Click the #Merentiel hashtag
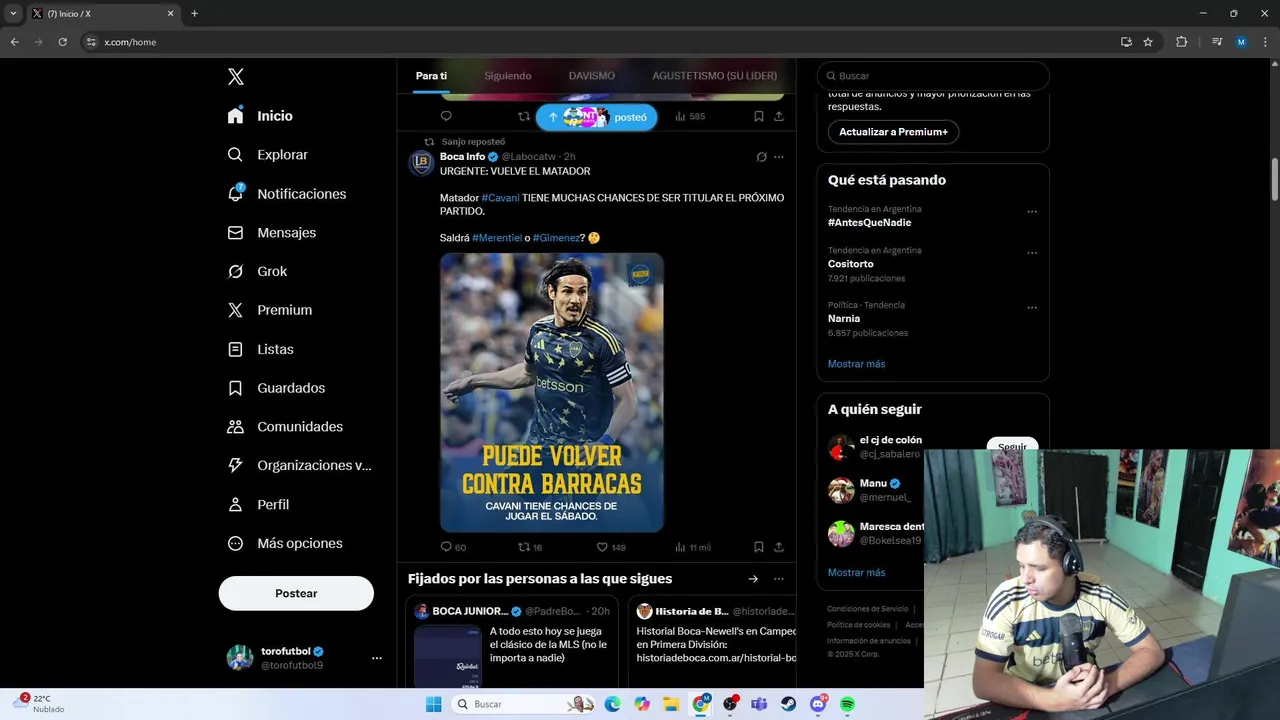Screen dimensions: 1280x720 click(497, 238)
